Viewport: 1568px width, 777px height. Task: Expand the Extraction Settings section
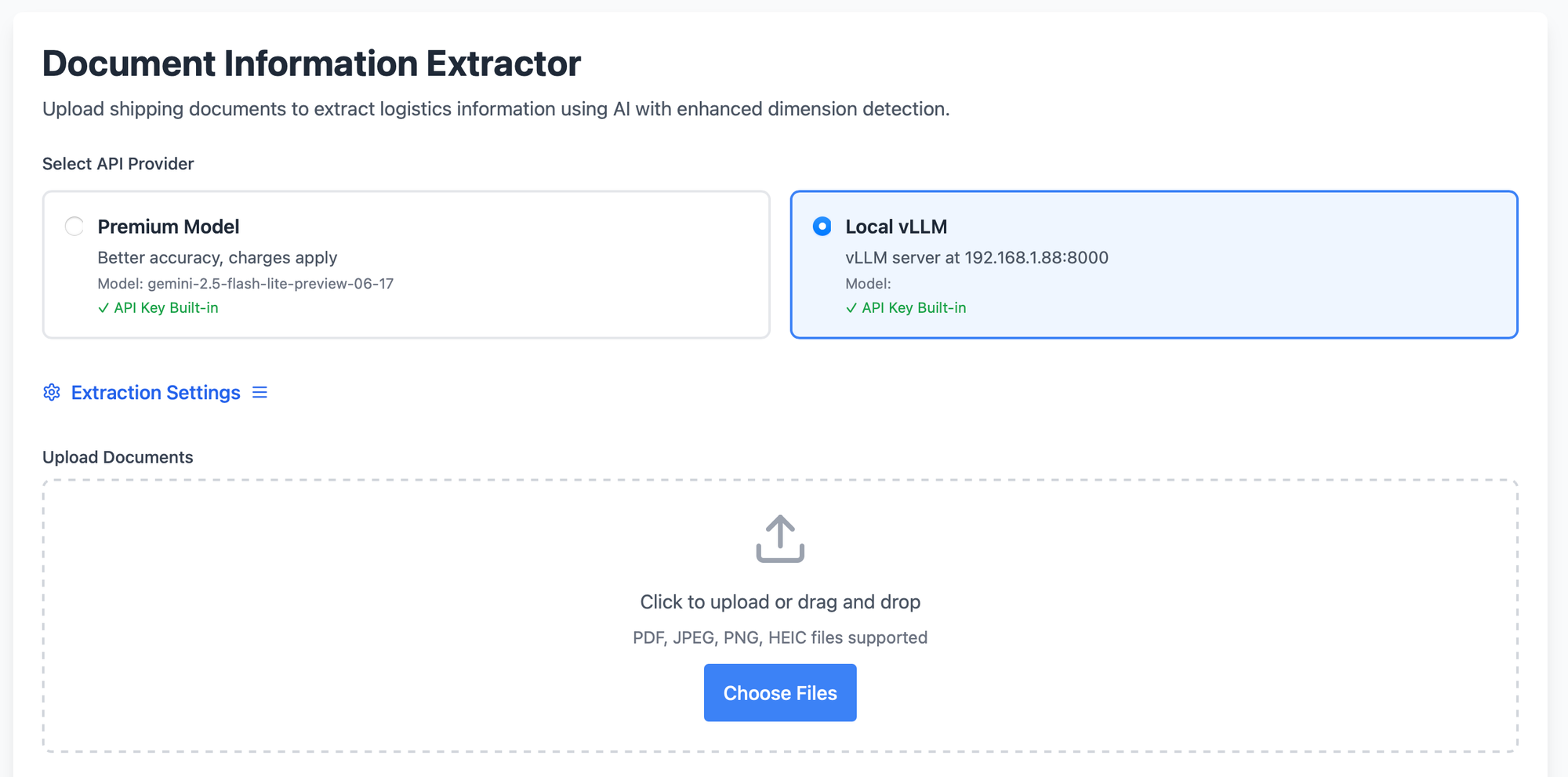pos(155,392)
